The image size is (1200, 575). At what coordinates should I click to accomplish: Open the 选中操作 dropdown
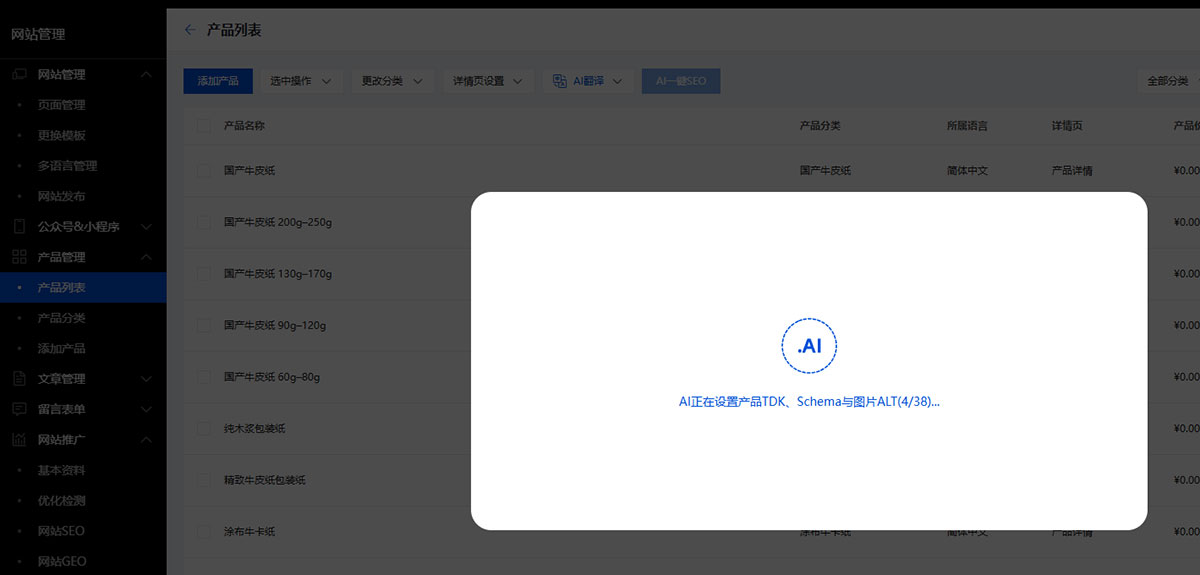pos(302,81)
